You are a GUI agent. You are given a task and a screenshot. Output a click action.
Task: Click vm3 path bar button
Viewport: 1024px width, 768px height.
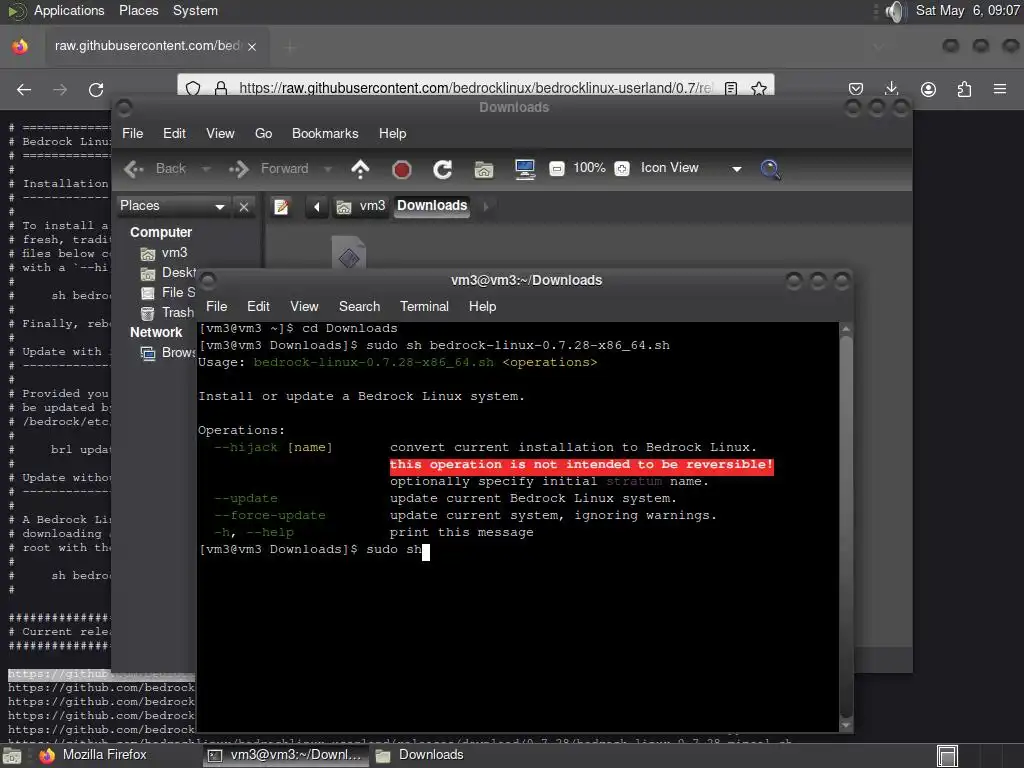pos(362,206)
